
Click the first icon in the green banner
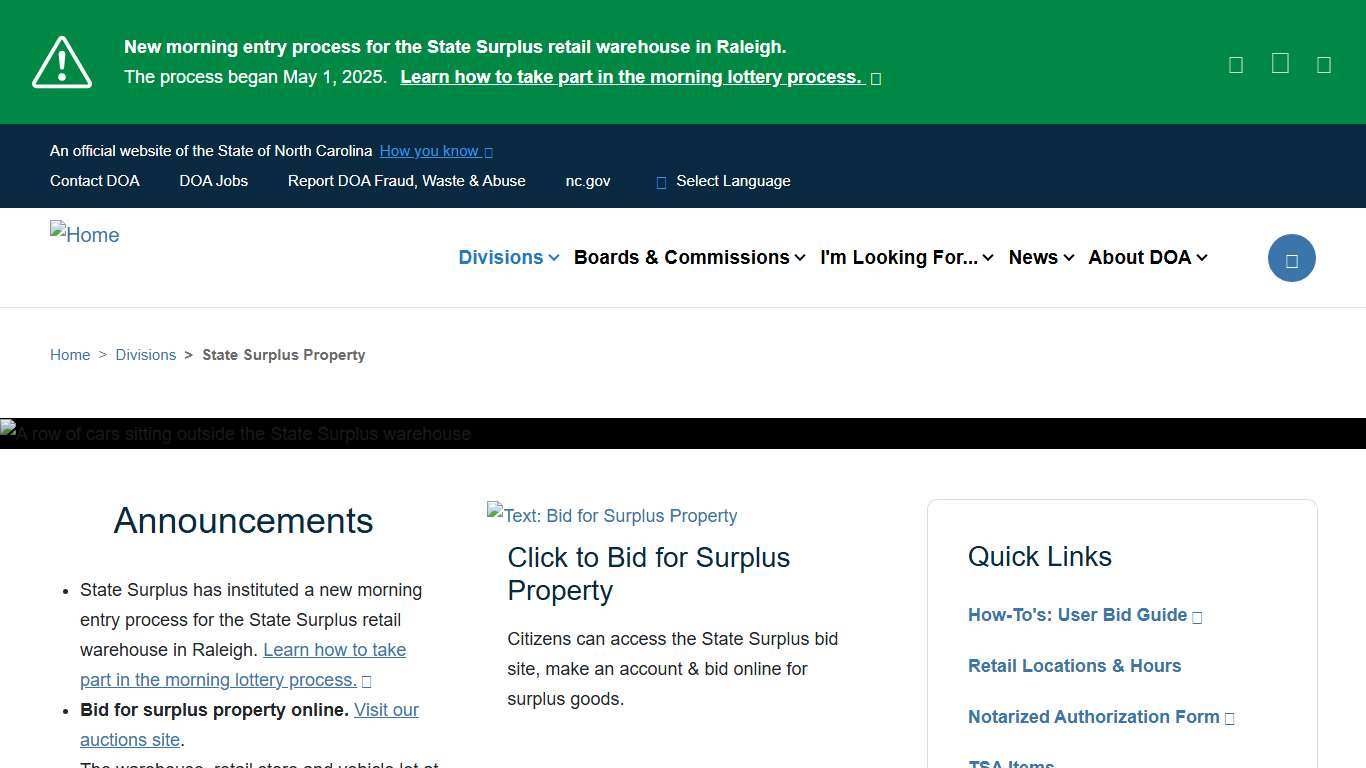[x=1235, y=63]
